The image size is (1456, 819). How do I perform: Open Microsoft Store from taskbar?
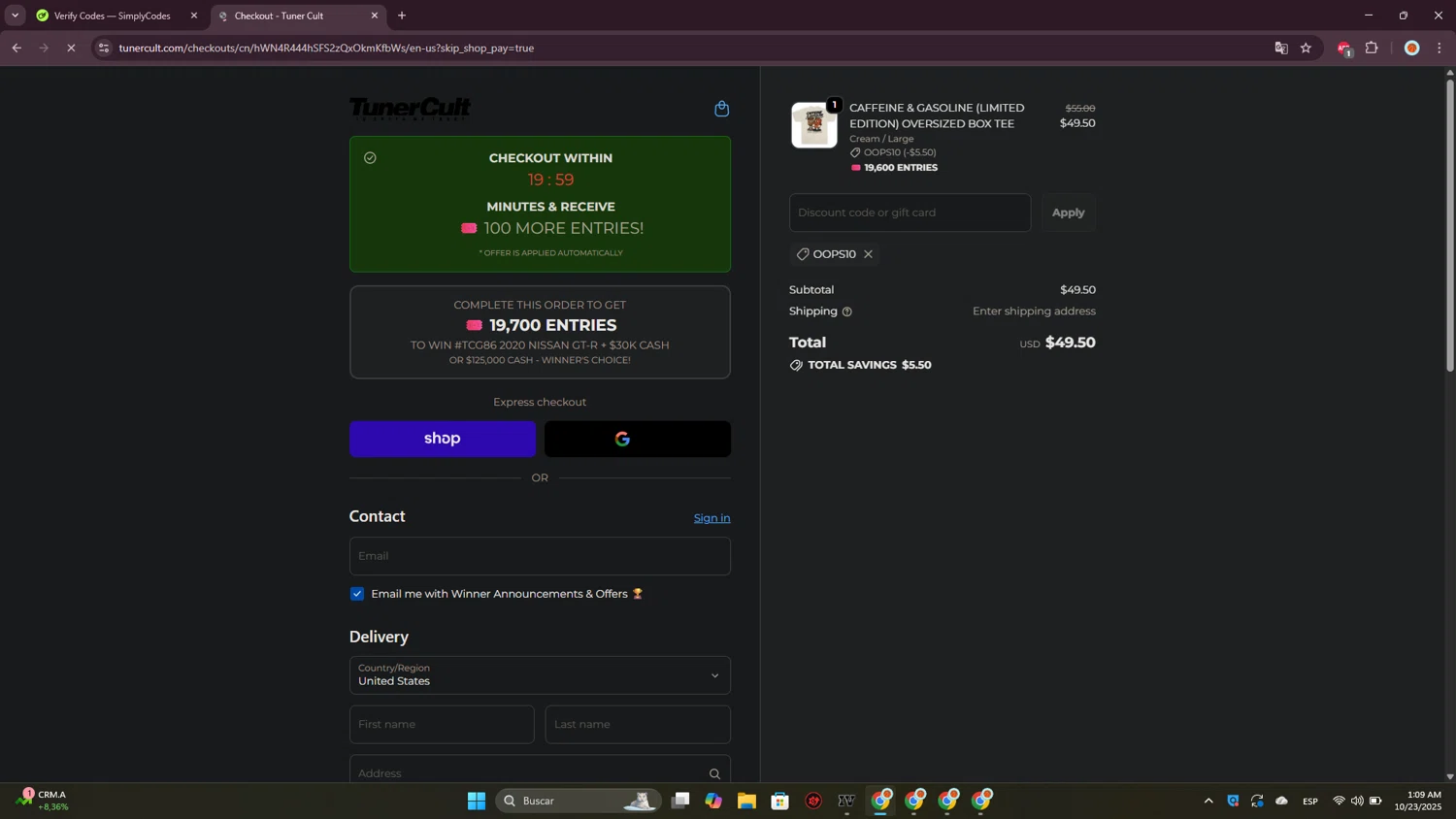[779, 801]
